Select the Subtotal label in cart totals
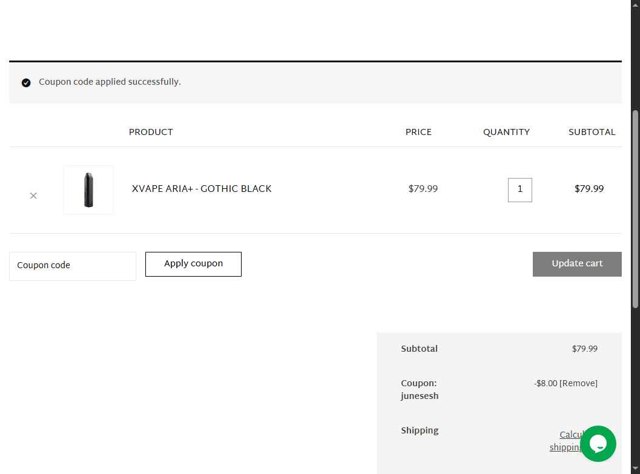This screenshot has width=640, height=474. pos(419,349)
